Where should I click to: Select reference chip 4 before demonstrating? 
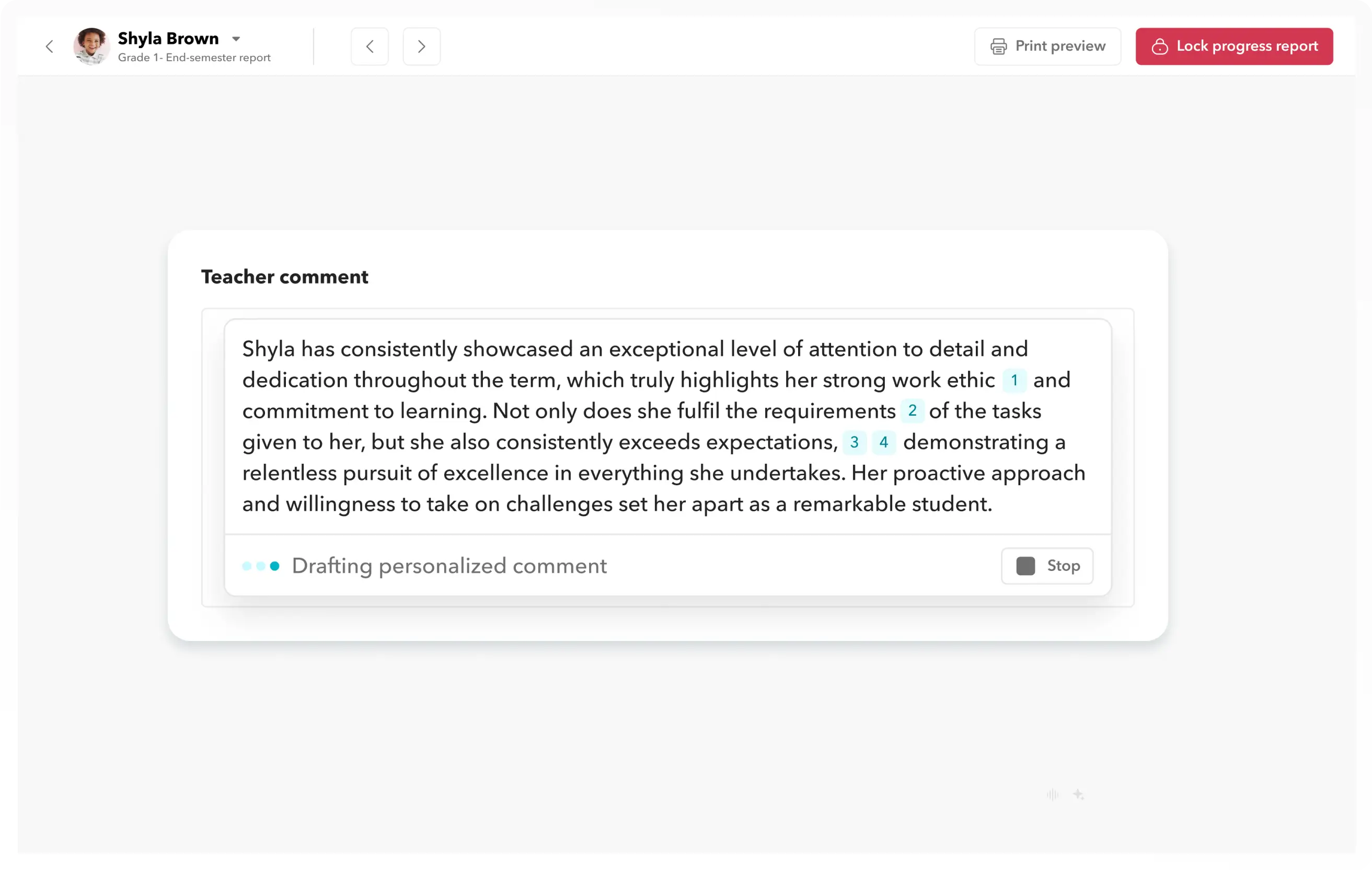(x=884, y=442)
